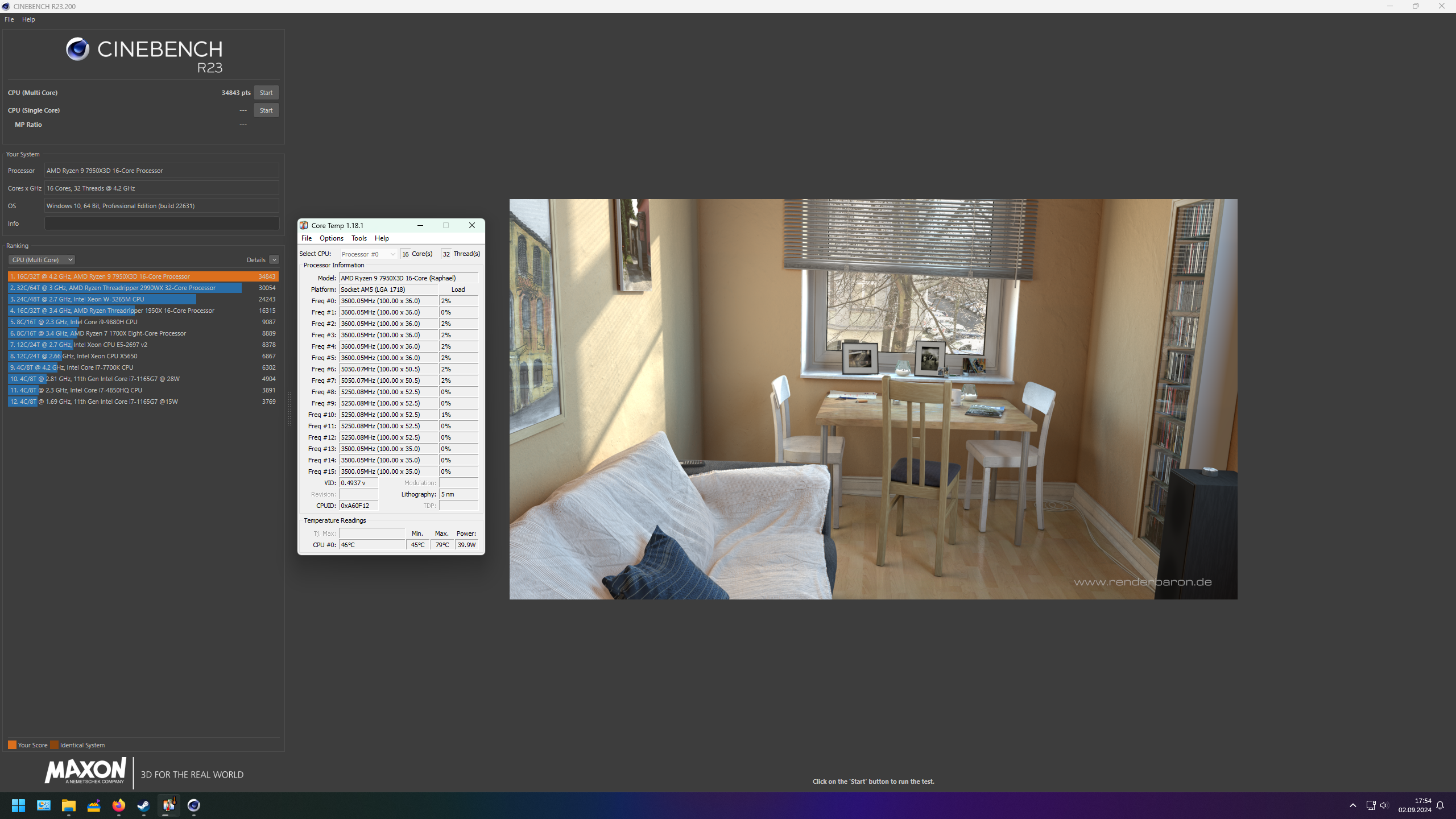Launch Firefox from the taskbar
1456x819 pixels.
pyautogui.click(x=118, y=805)
